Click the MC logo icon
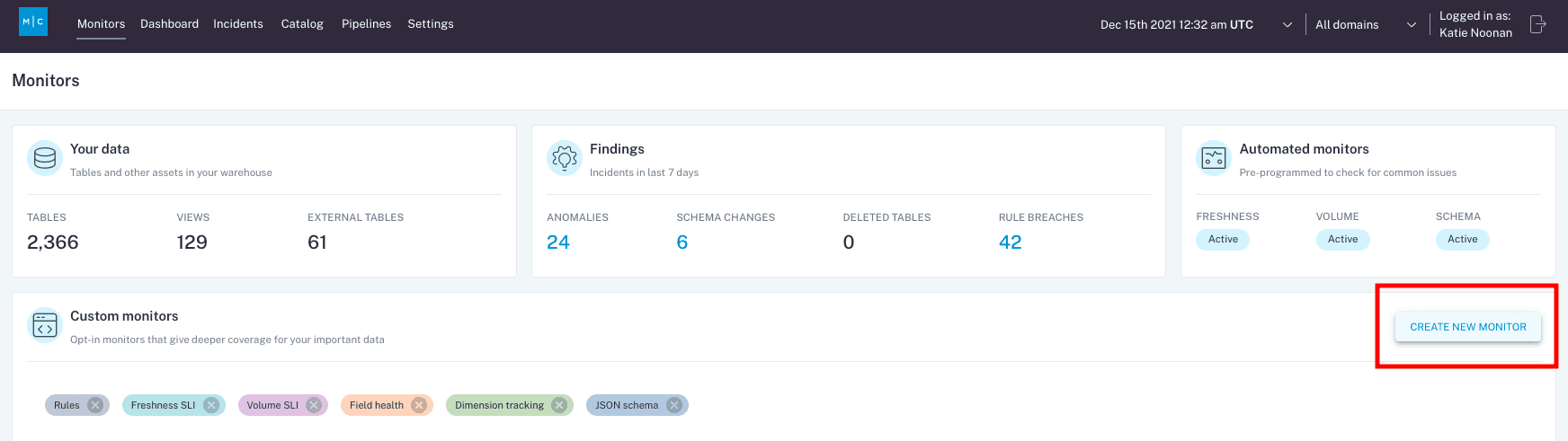The height and width of the screenshot is (441, 1568). click(x=33, y=22)
